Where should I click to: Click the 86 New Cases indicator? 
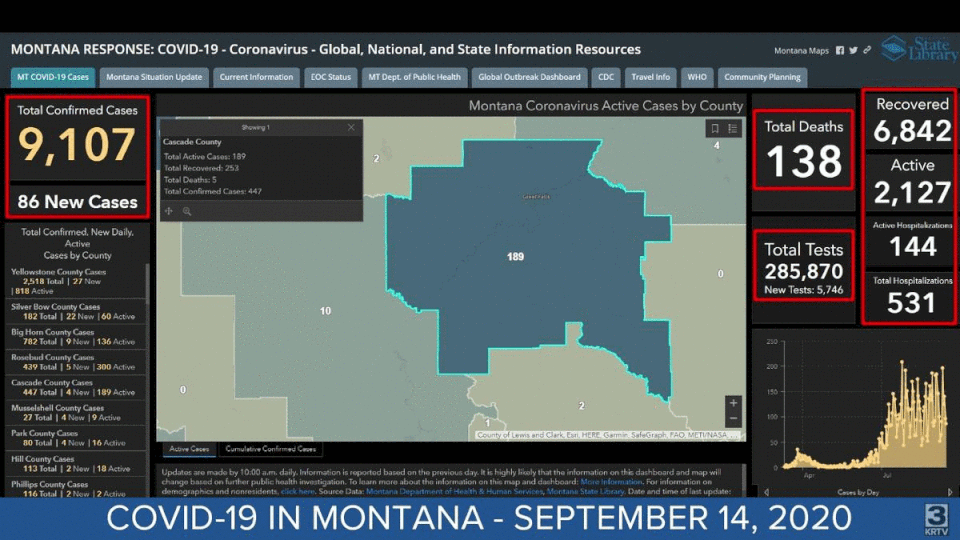(77, 201)
